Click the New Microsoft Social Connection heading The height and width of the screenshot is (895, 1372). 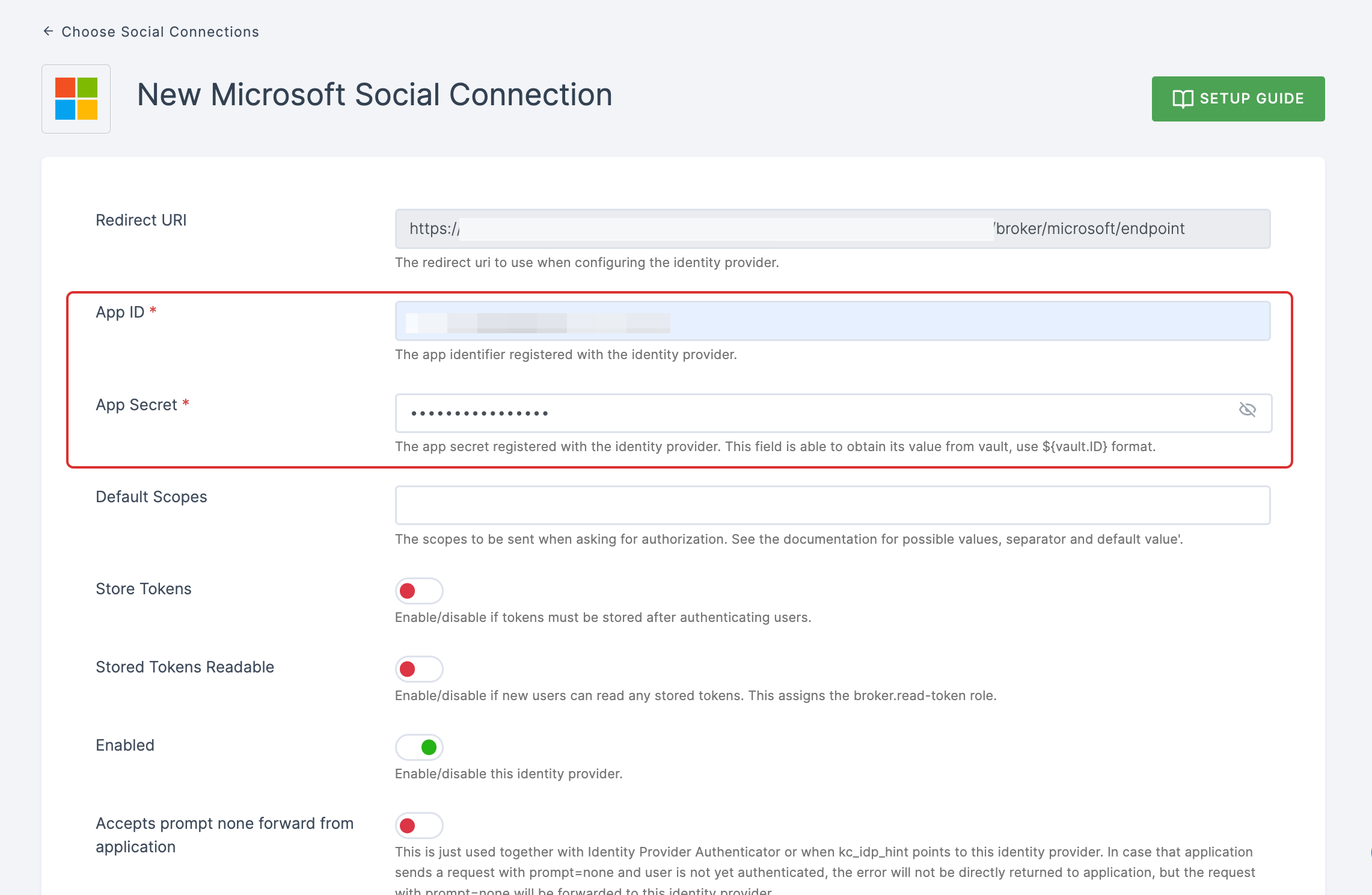point(375,95)
